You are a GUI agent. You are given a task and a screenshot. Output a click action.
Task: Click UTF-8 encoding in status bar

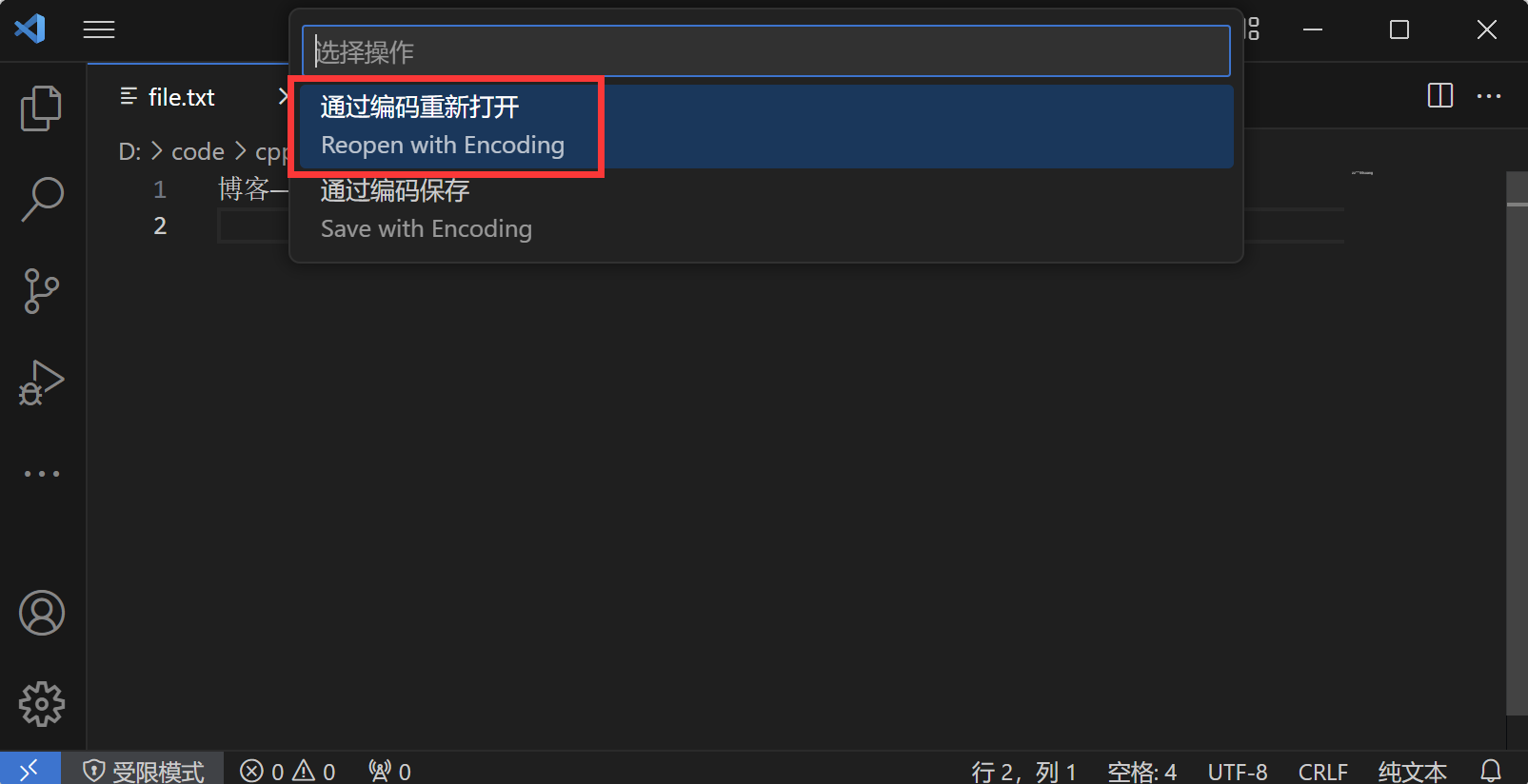coord(1238,771)
